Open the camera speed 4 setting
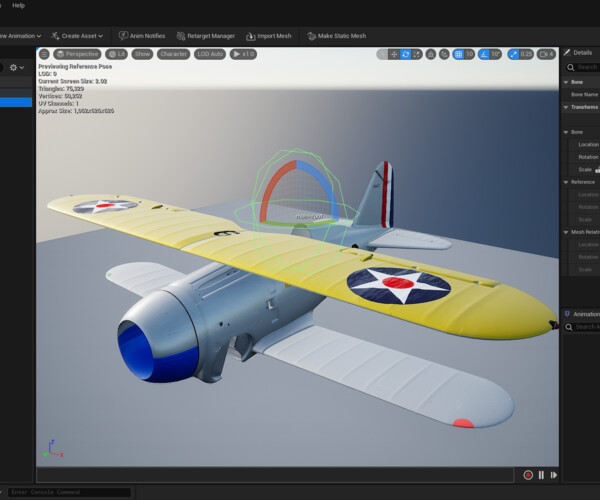The image size is (600, 500). [x=546, y=54]
